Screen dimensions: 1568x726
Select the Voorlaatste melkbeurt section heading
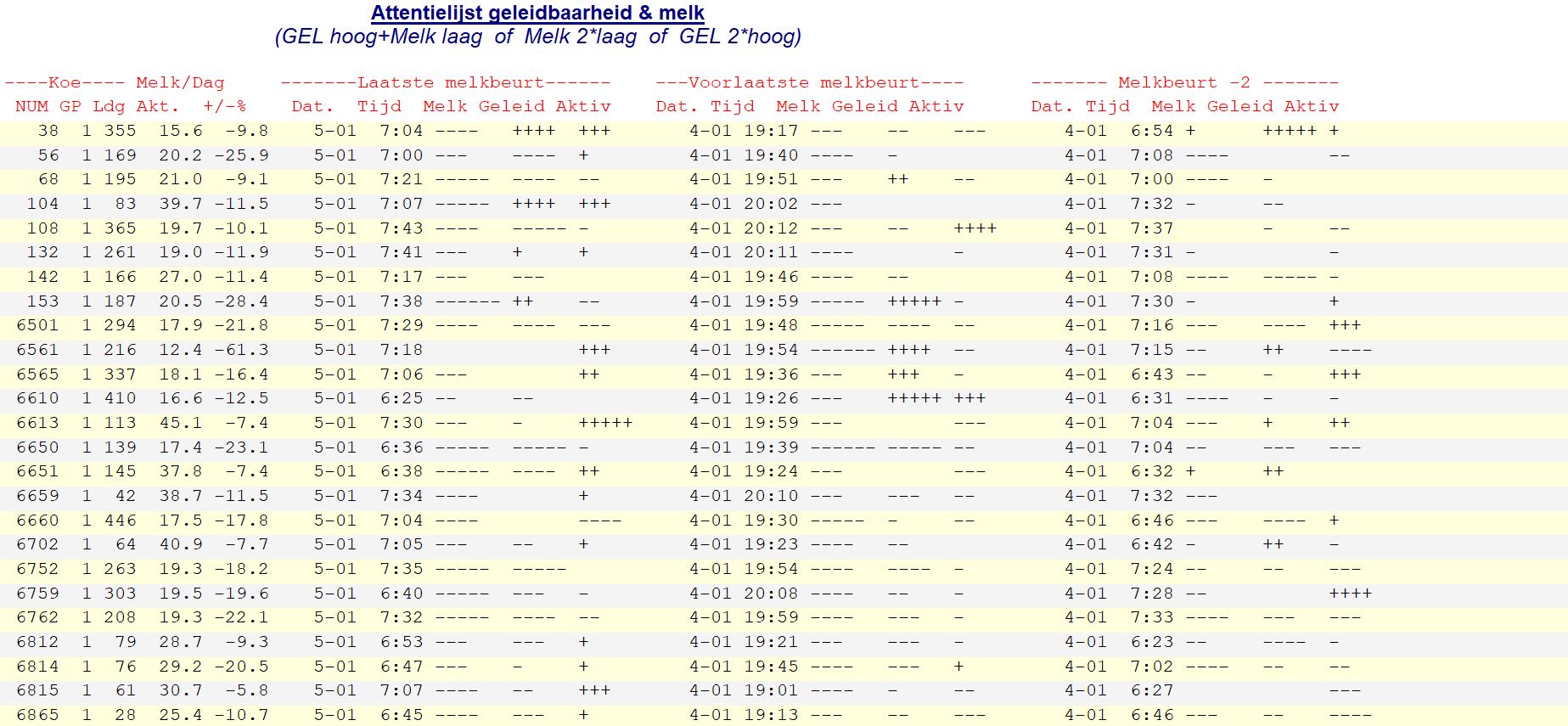809,82
